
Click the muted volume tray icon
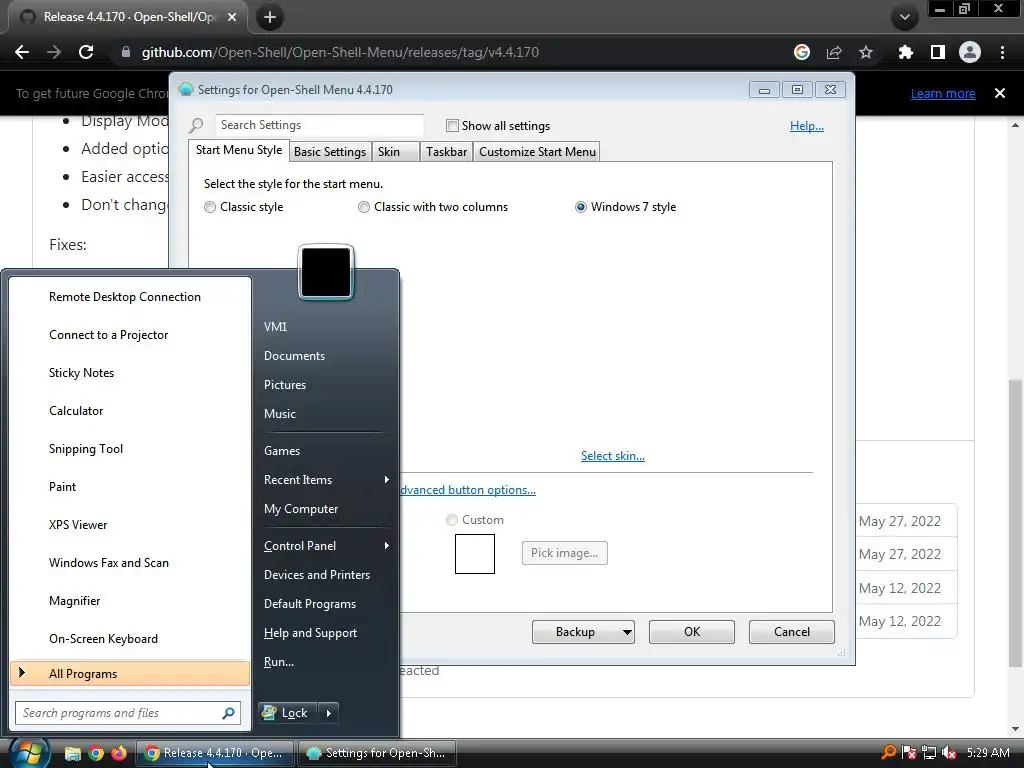click(950, 752)
